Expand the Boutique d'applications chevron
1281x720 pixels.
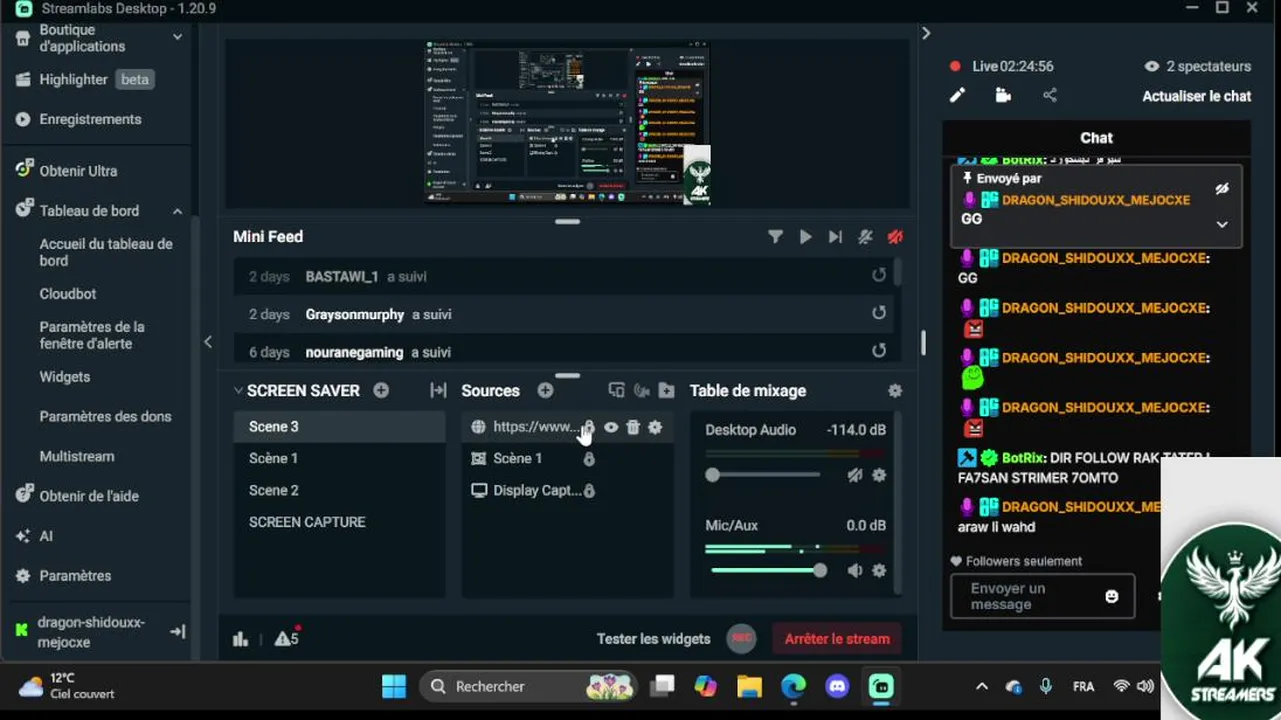coord(177,37)
